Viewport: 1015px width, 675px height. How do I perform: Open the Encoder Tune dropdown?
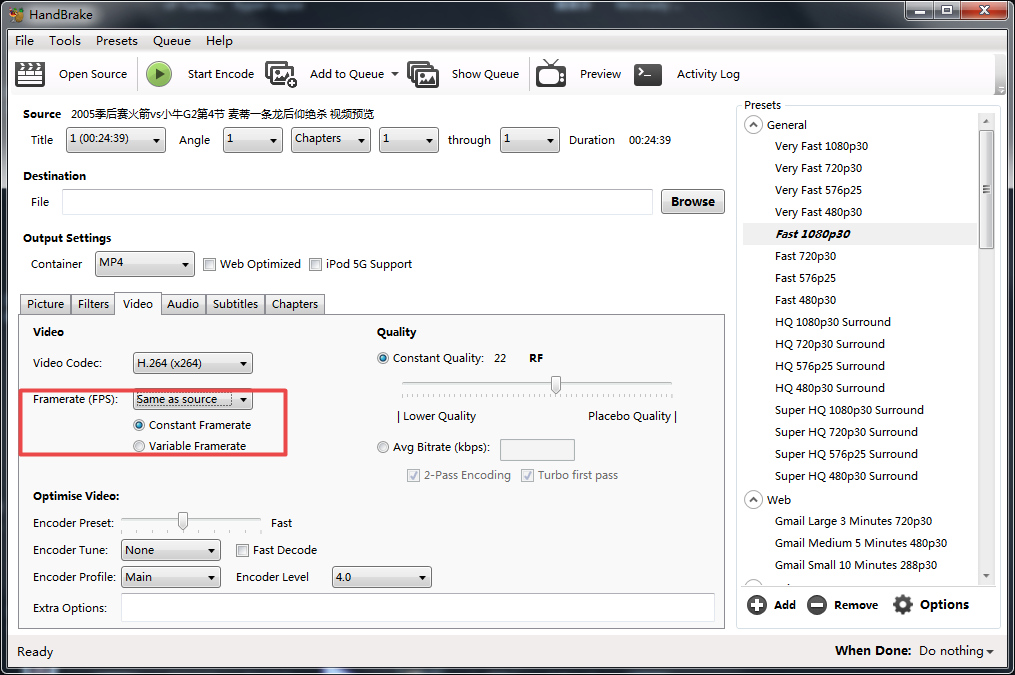pyautogui.click(x=171, y=550)
